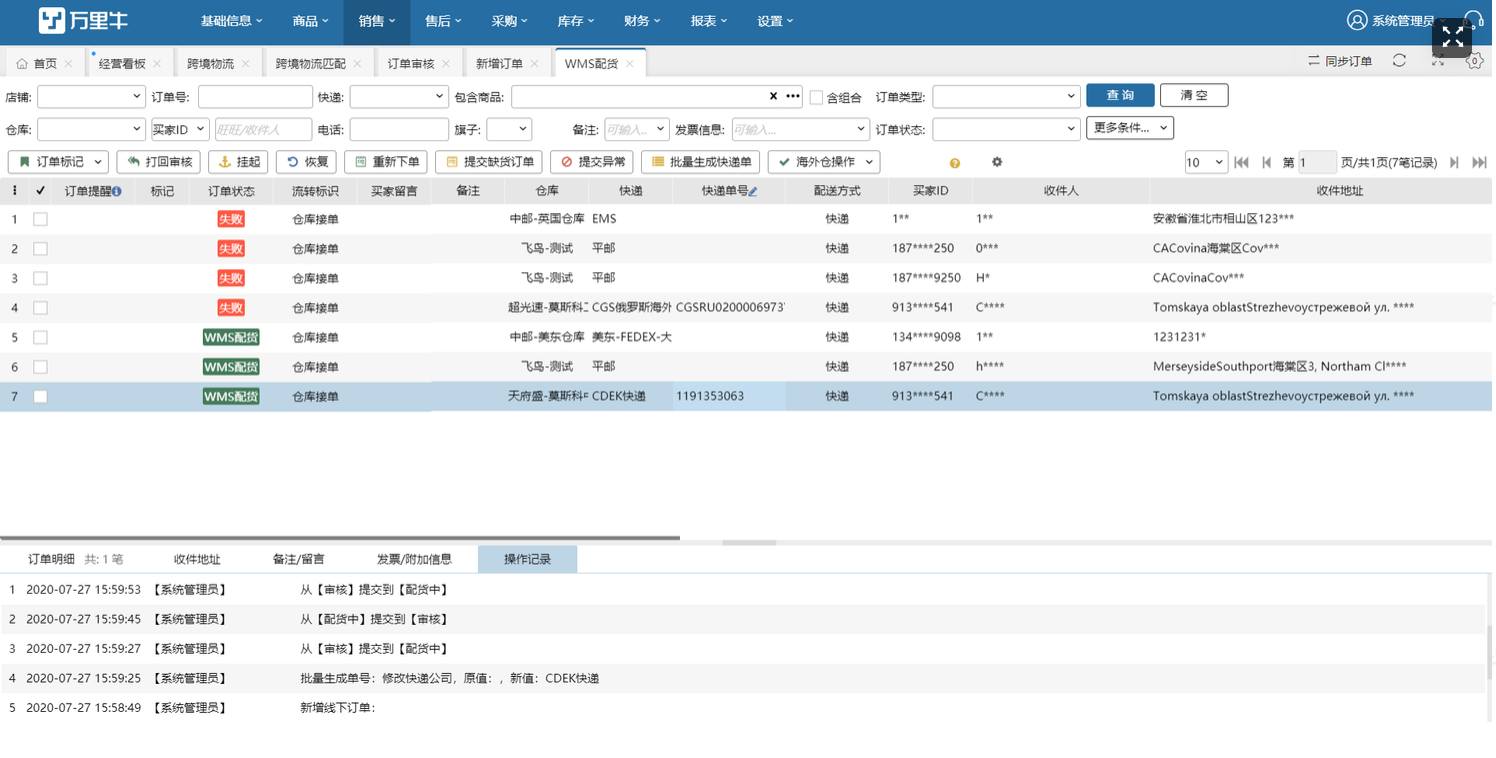Open the 库存 menu
The width and height of the screenshot is (1496, 758).
point(576,21)
